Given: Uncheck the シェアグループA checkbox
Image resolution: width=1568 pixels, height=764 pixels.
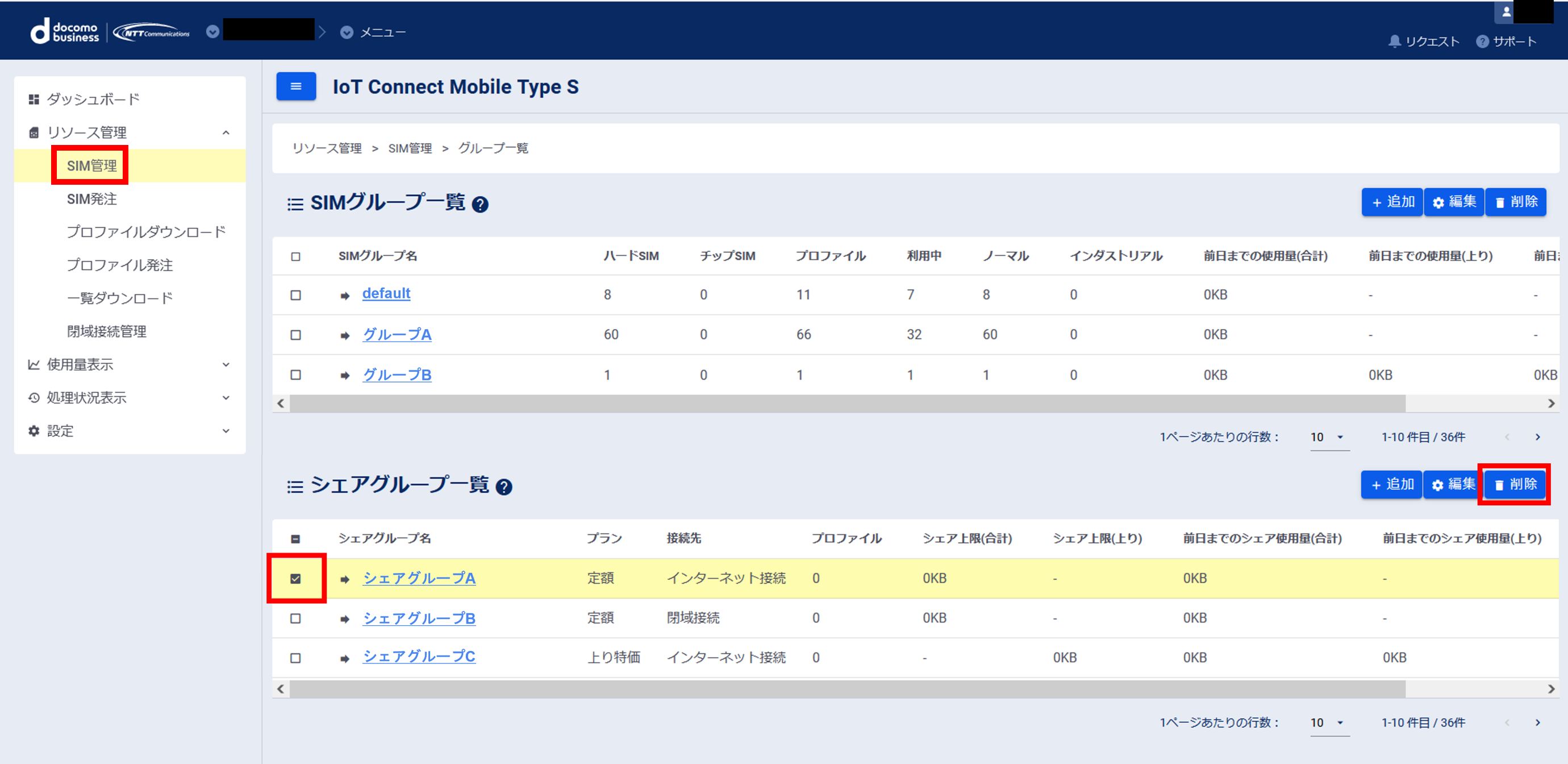Looking at the screenshot, I should click(296, 579).
